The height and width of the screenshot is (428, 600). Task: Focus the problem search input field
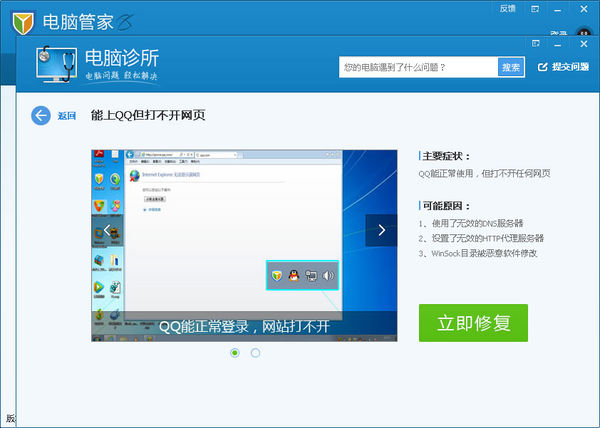[x=418, y=67]
